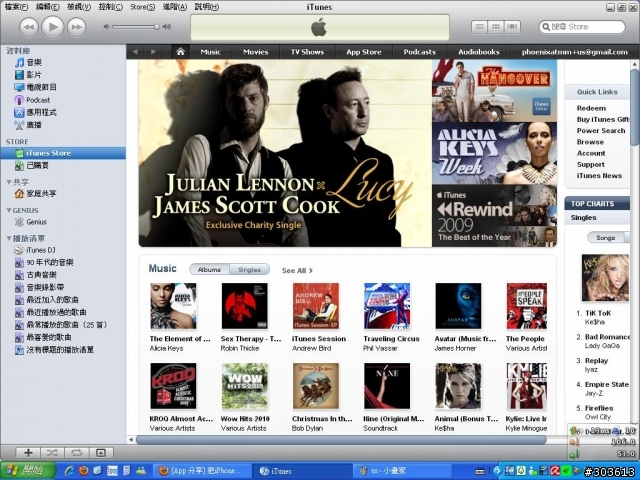Click the store forward arrow
640x480 pixels.
click(153, 52)
